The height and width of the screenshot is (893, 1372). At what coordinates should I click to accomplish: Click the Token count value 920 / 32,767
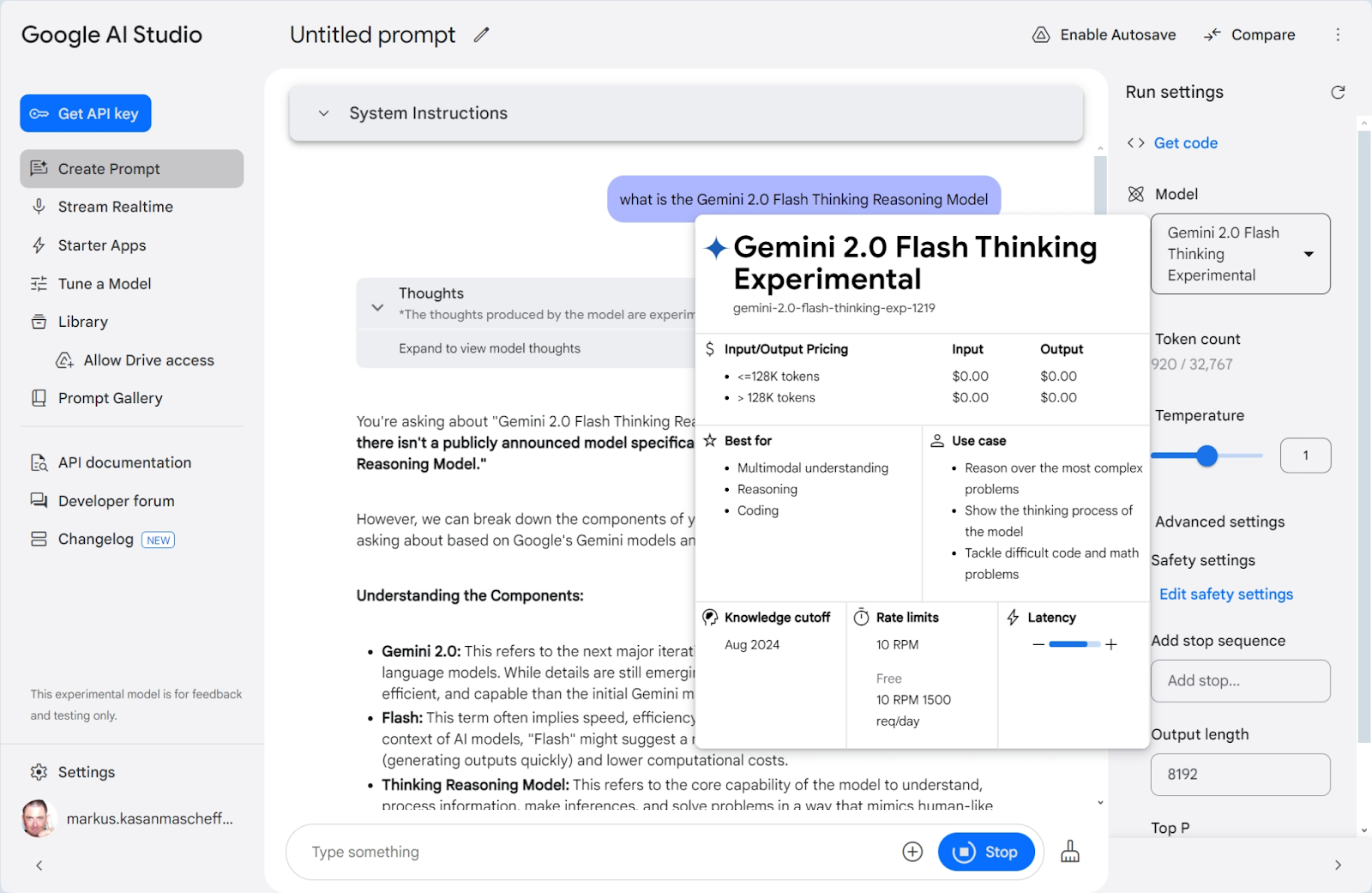click(1192, 364)
